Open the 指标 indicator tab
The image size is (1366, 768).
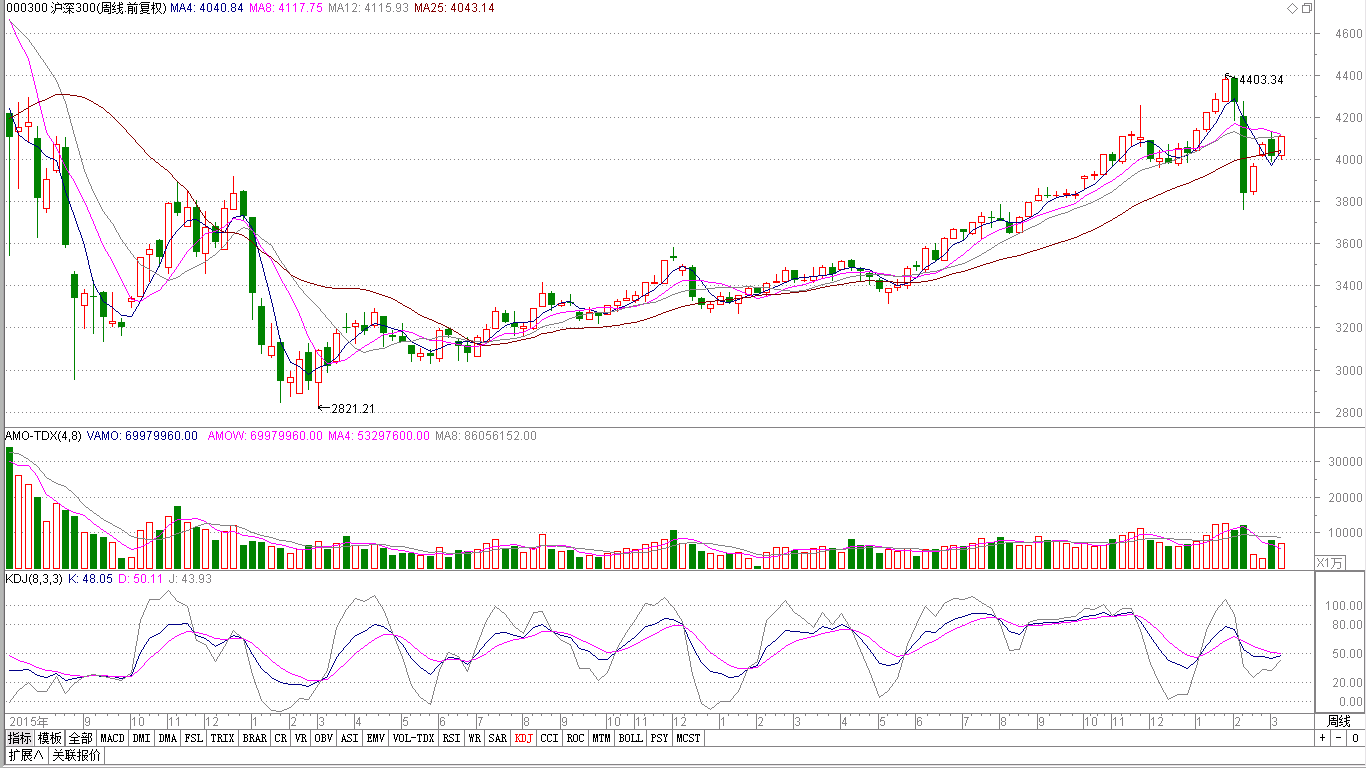coord(20,738)
